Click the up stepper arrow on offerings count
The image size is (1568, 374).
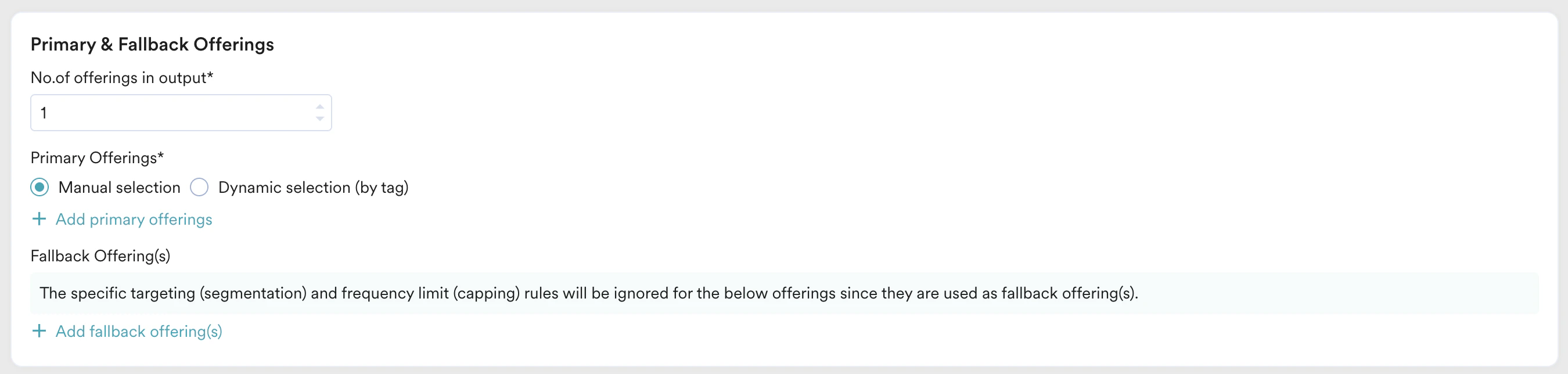[x=319, y=106]
